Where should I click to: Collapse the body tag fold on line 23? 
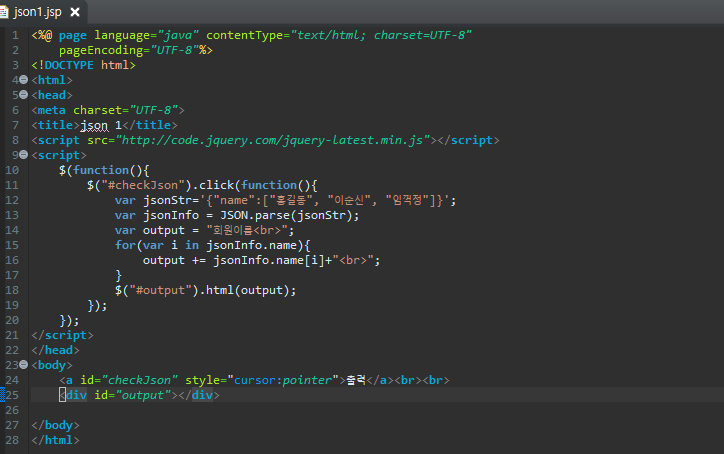[x=24, y=365]
